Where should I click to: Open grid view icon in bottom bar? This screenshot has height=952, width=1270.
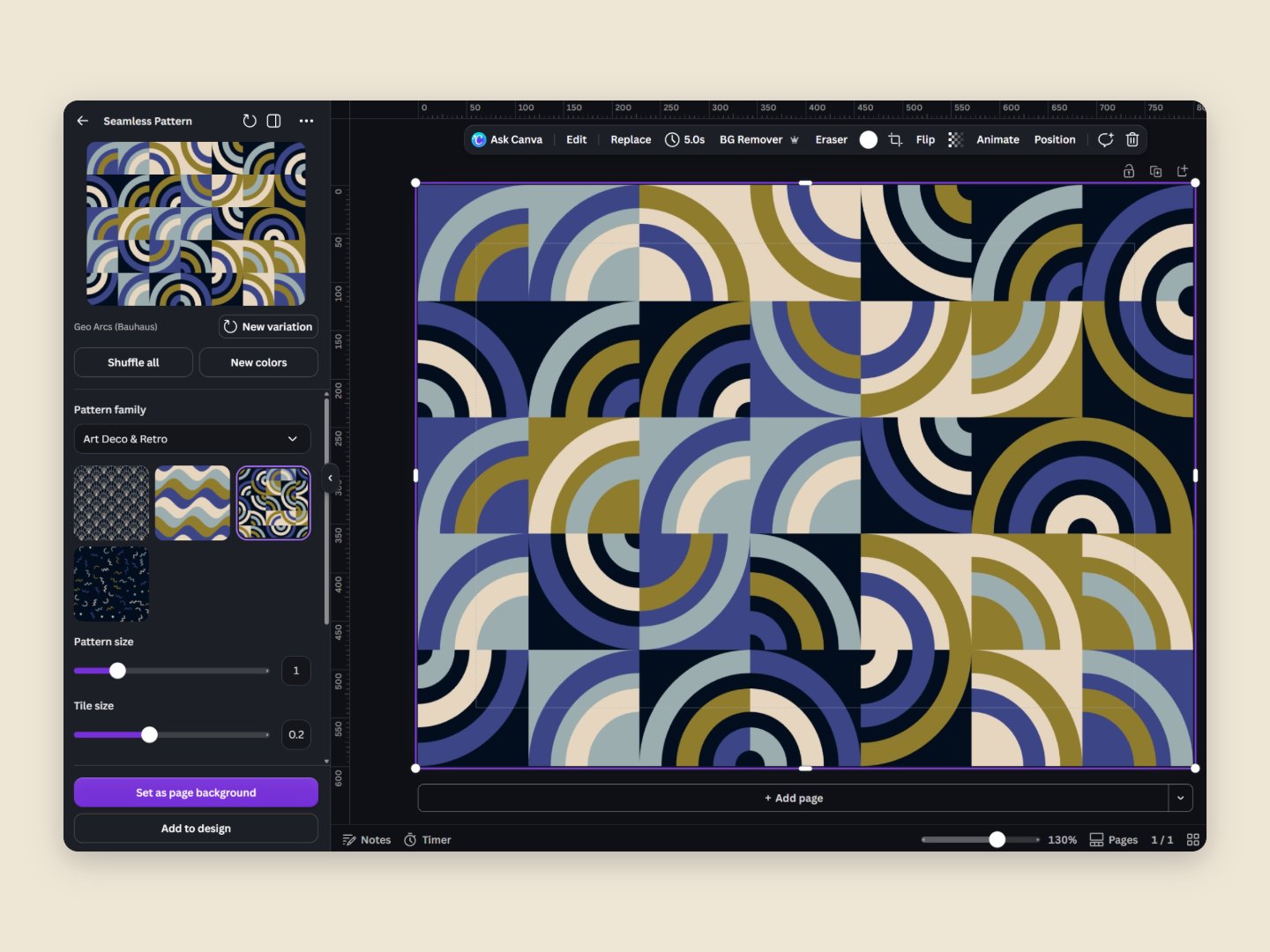(1193, 840)
